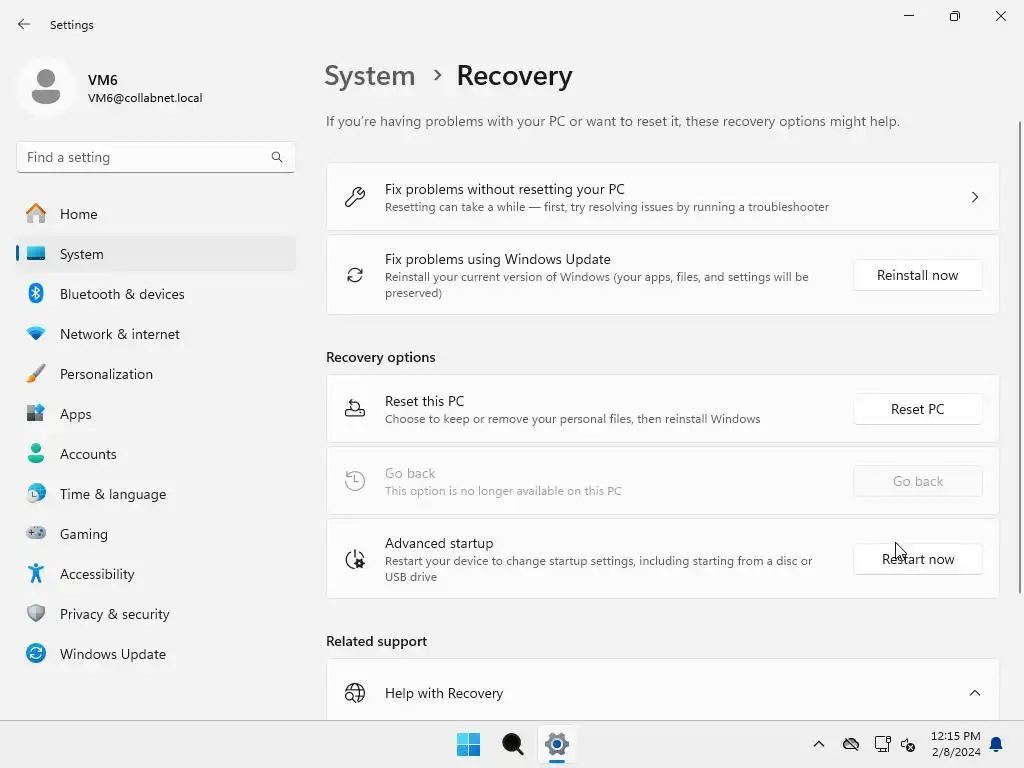Click the 'Recovery options' heading text
Image resolution: width=1024 pixels, height=768 pixels.
381,357
